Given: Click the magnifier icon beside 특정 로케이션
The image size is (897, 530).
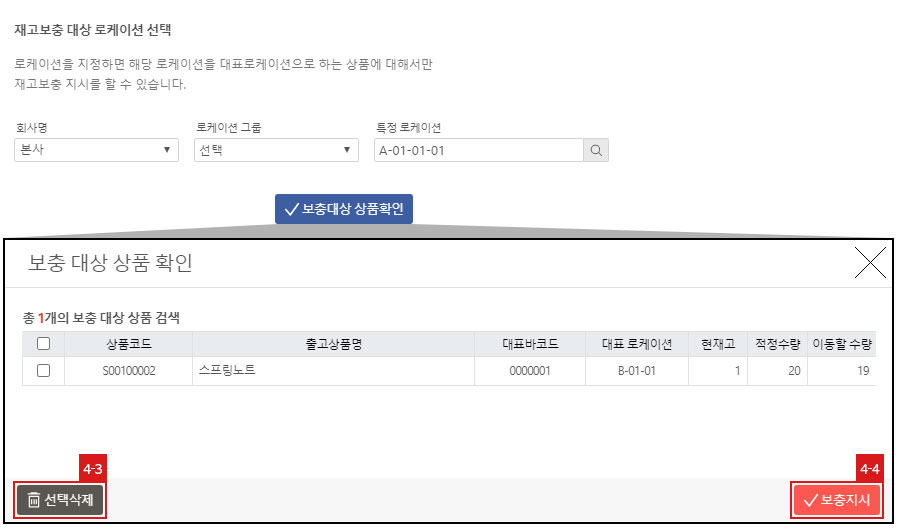Looking at the screenshot, I should coord(595,150).
